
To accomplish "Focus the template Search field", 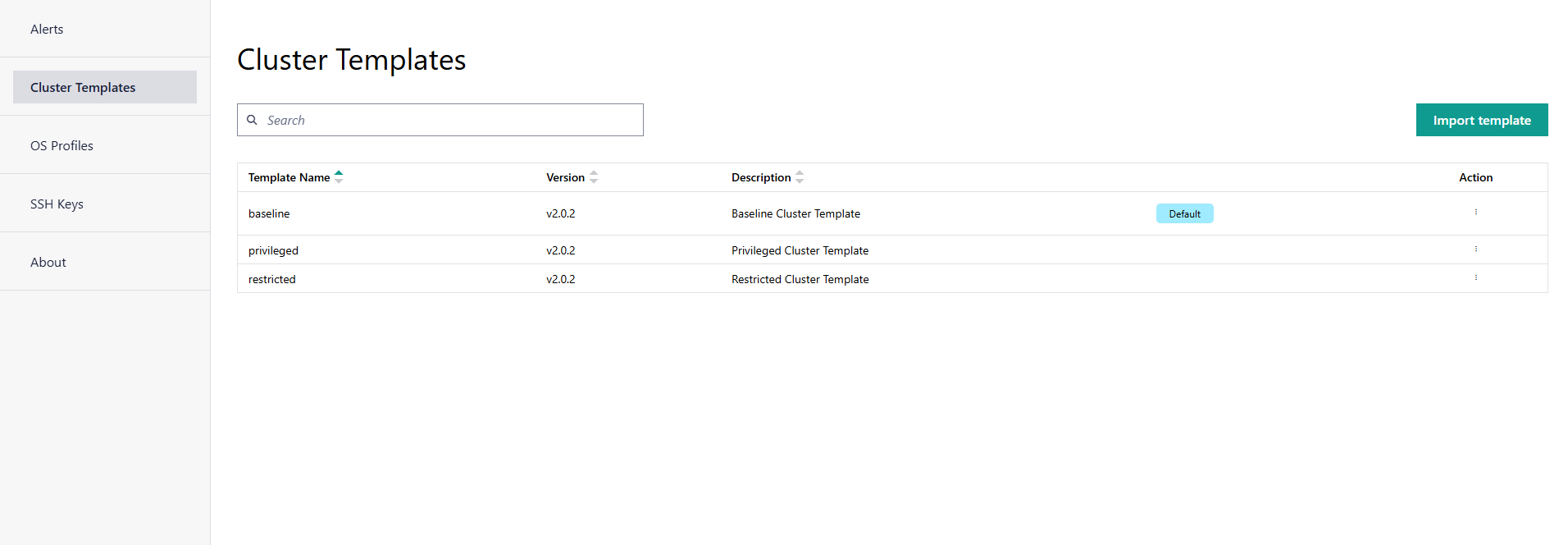I will click(x=440, y=120).
